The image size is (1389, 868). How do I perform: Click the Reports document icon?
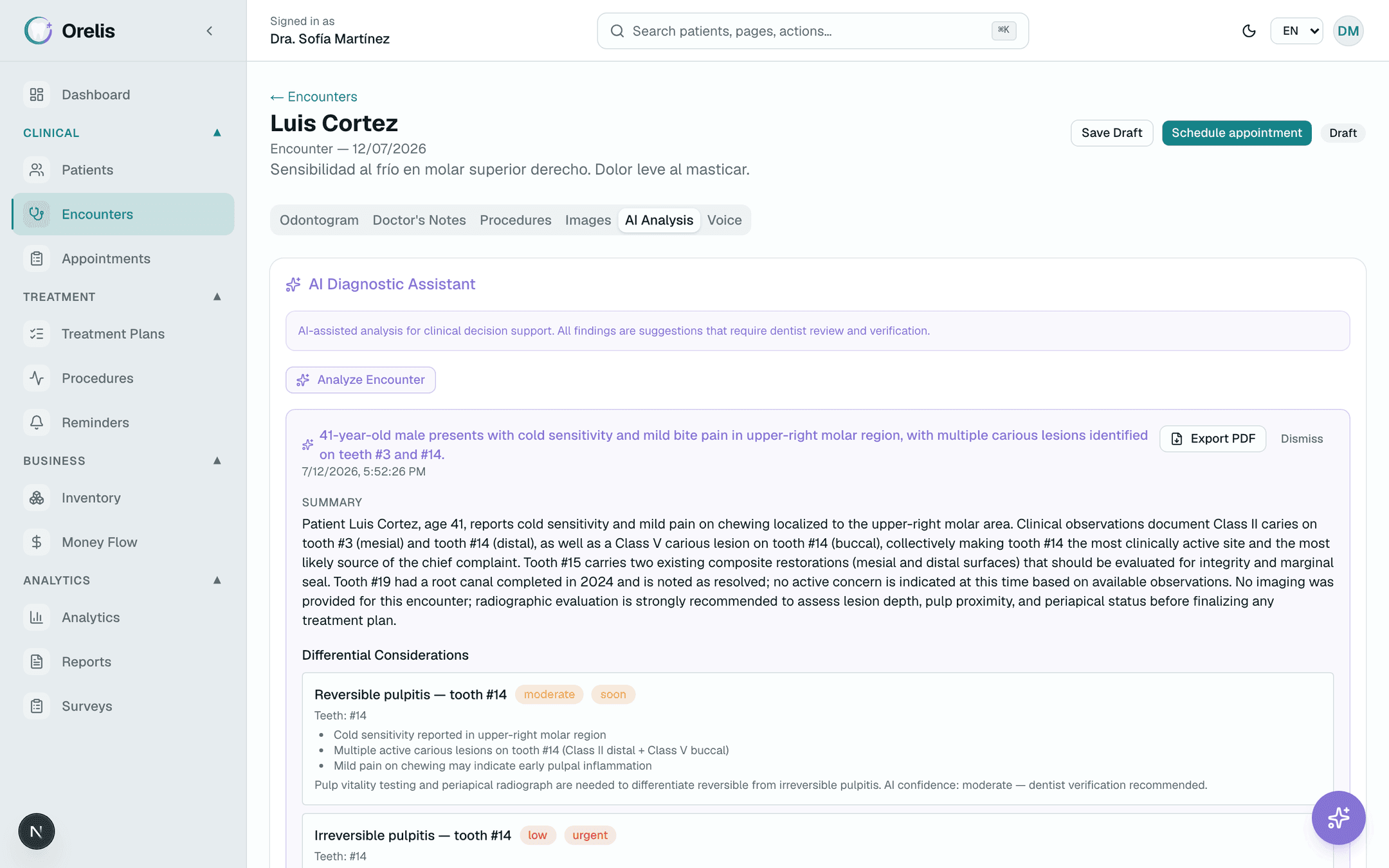tap(37, 662)
